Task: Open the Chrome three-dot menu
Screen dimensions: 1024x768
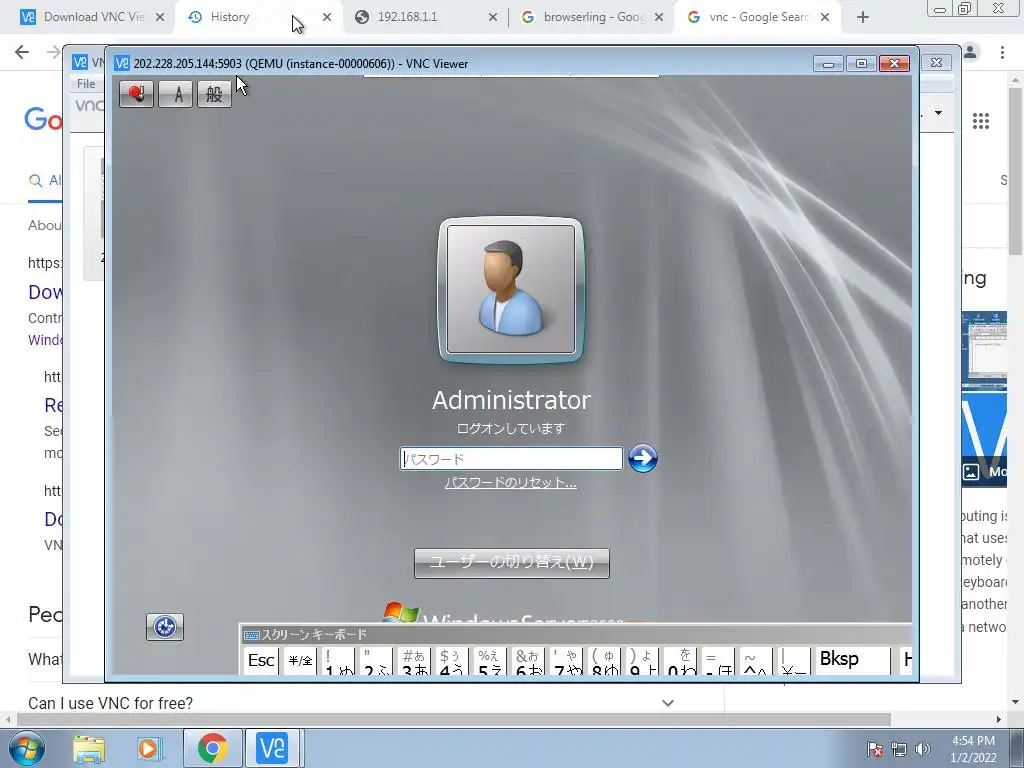Action: point(1002,52)
